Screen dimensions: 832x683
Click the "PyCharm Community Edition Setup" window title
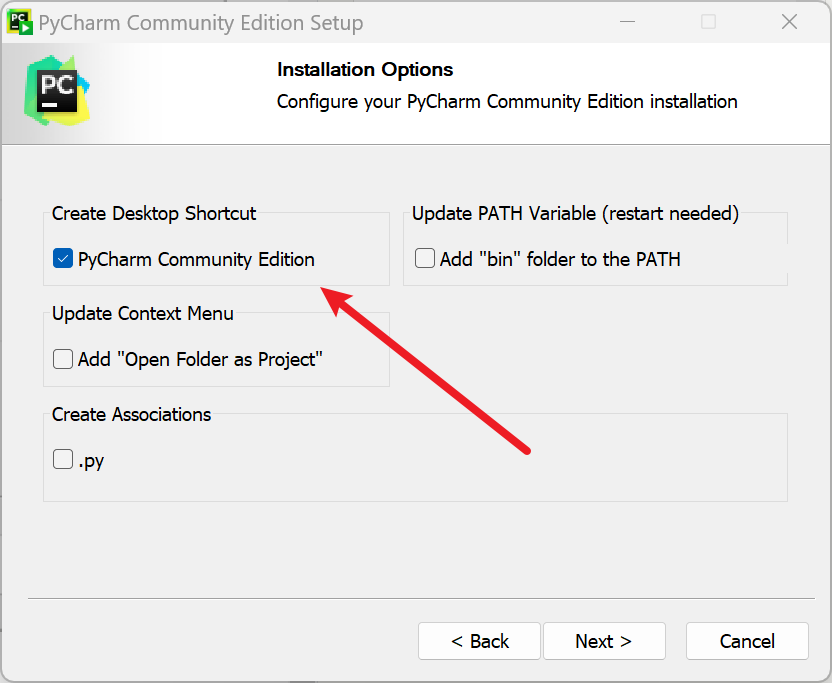(200, 22)
